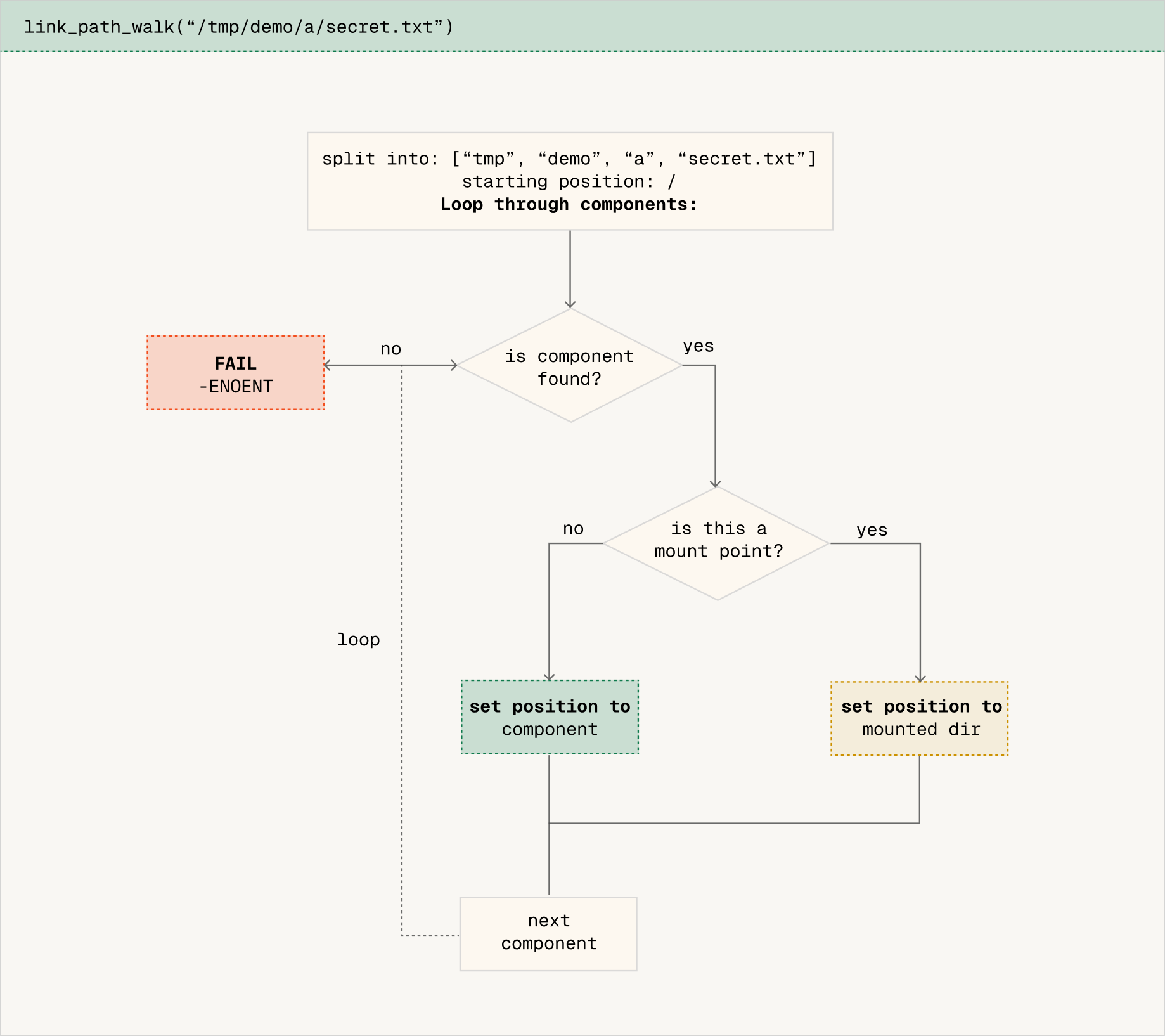Click the 'Loop through components:' bold text
This screenshot has width=1165, height=1036.
(569, 204)
